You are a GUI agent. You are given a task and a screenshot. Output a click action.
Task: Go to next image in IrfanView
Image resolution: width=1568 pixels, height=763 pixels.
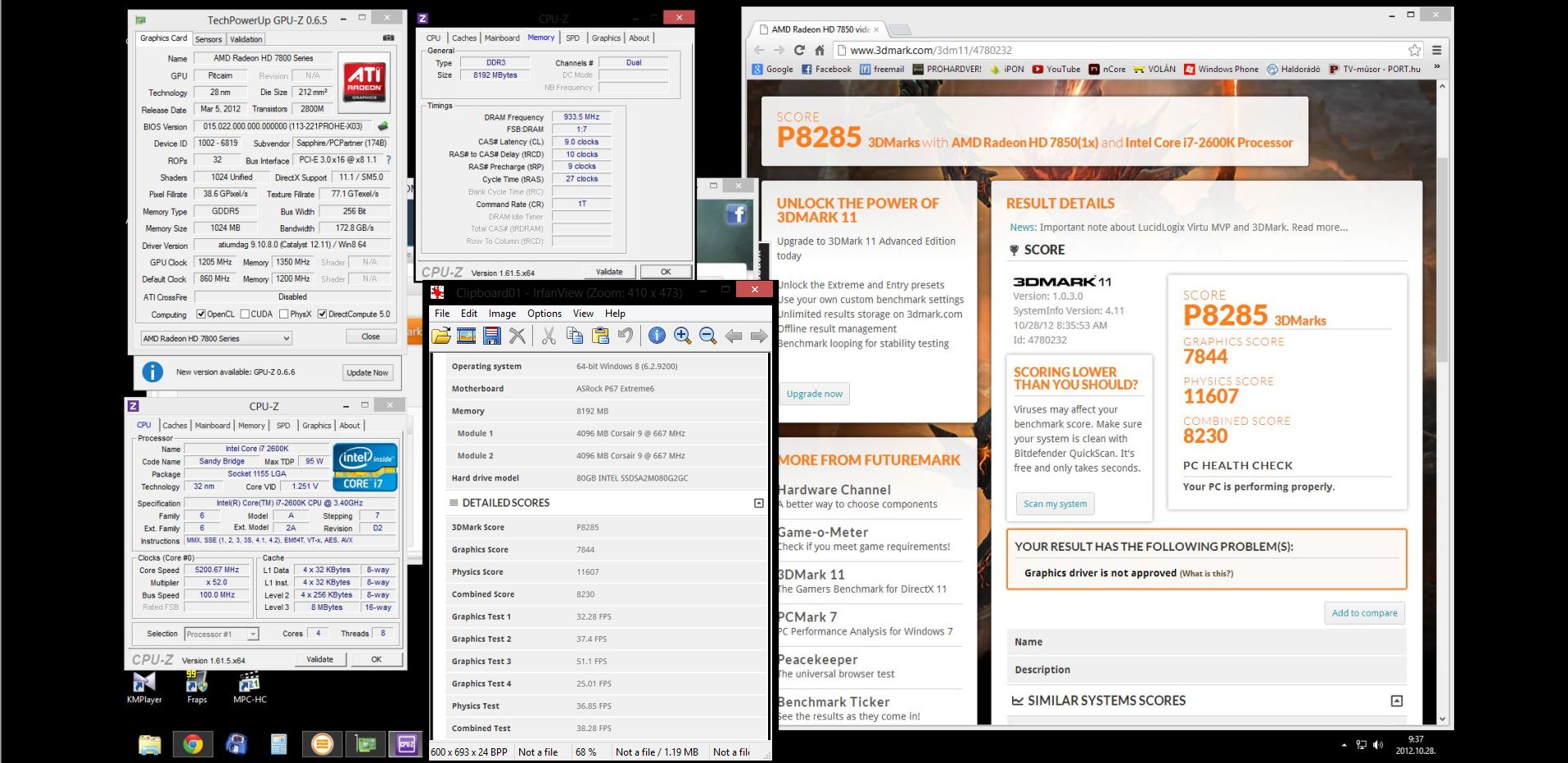pyautogui.click(x=759, y=336)
